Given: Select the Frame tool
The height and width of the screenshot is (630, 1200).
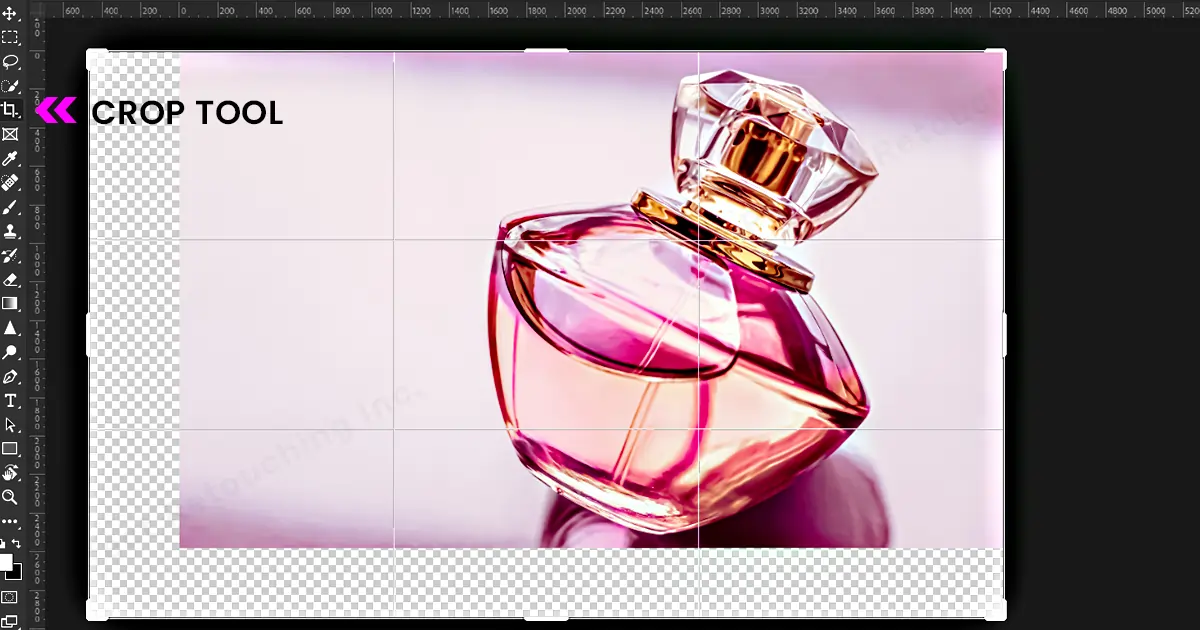Looking at the screenshot, I should [10, 134].
